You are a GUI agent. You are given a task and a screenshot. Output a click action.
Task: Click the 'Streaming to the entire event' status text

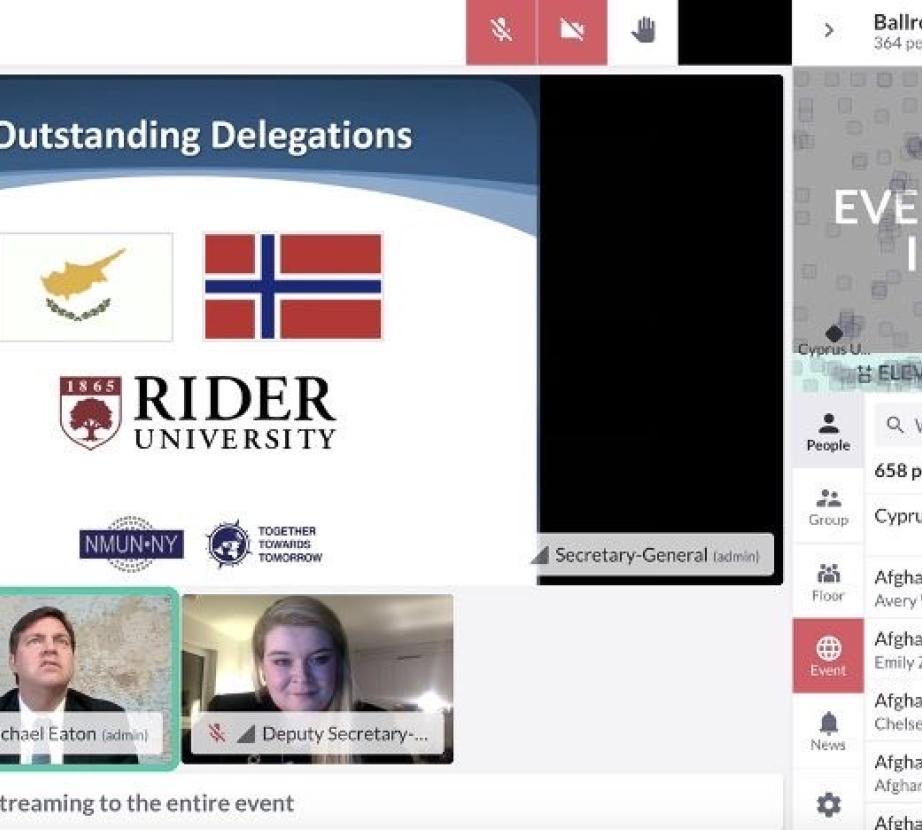[146, 804]
